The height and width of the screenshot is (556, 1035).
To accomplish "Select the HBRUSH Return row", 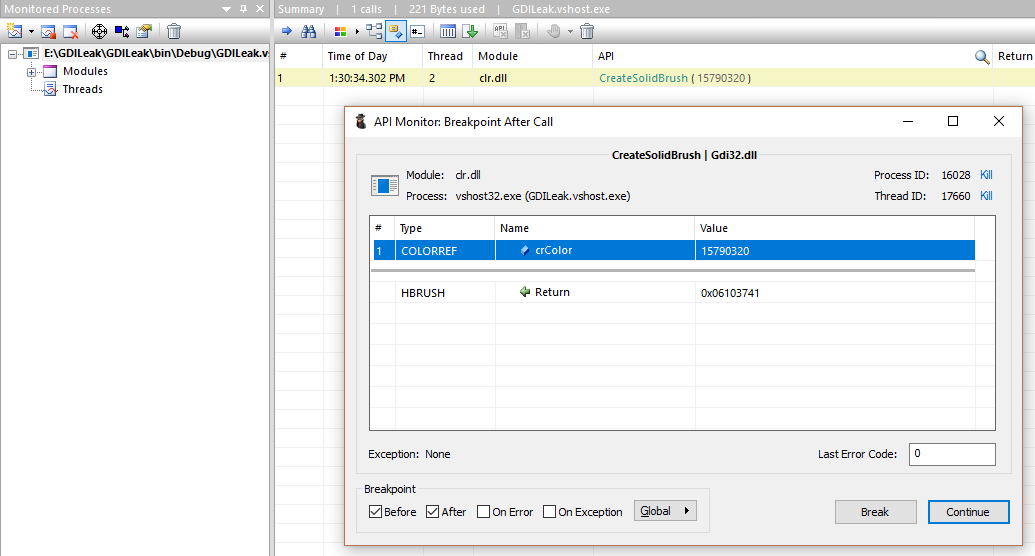I will 673,293.
